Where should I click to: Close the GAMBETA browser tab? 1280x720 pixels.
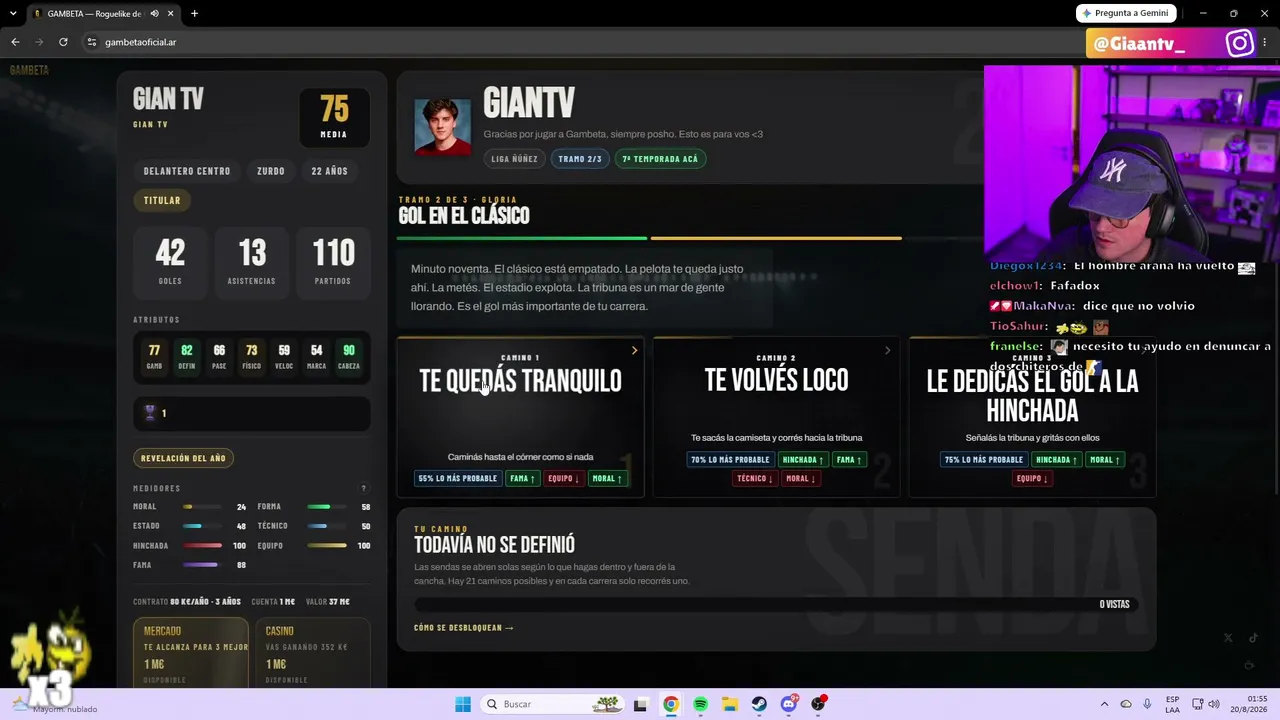pyautogui.click(x=171, y=14)
